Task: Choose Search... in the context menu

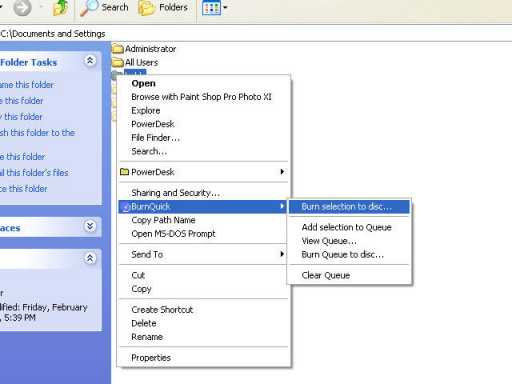Action: click(204, 151)
